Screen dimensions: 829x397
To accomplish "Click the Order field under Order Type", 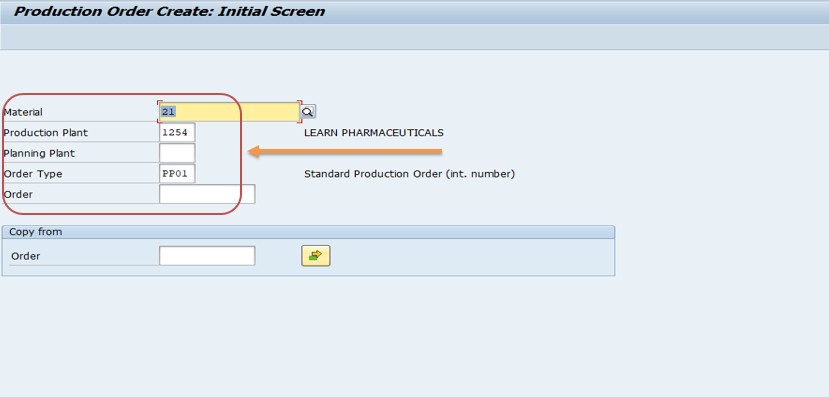I will click(x=207, y=194).
